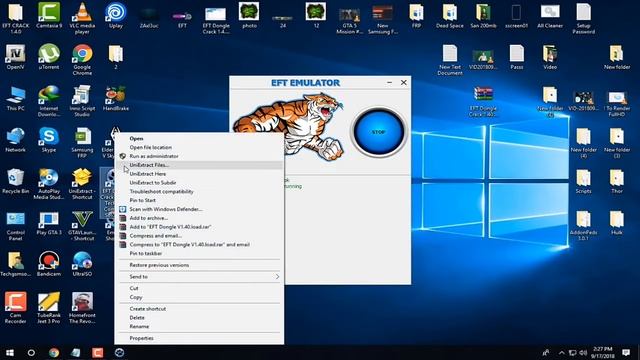
Task: Open the Uplay desktop icon
Action: tap(116, 16)
